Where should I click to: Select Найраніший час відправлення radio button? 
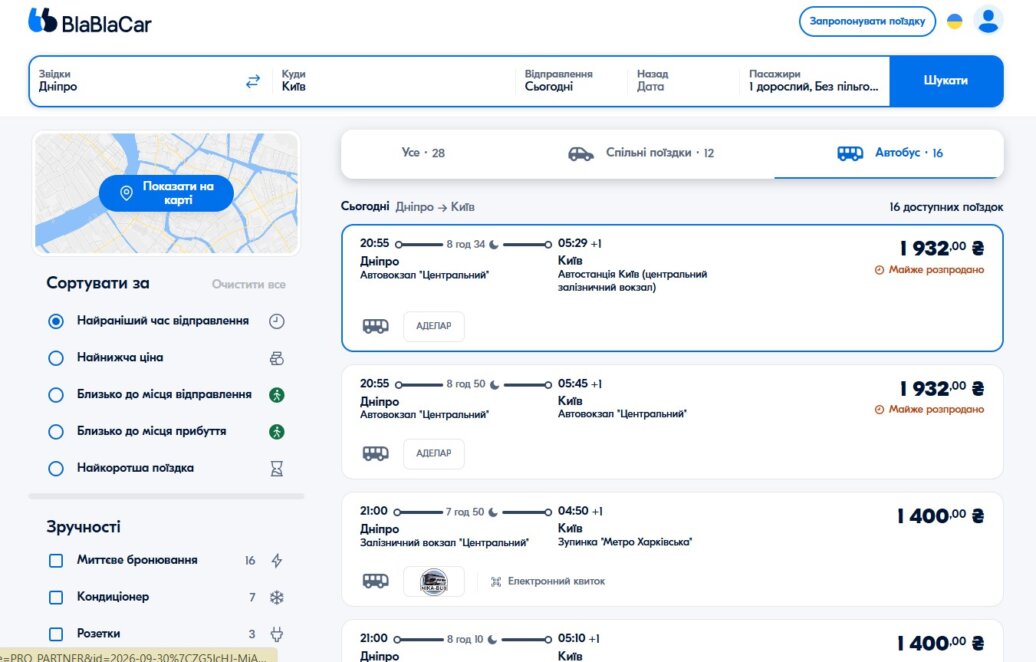(x=56, y=321)
